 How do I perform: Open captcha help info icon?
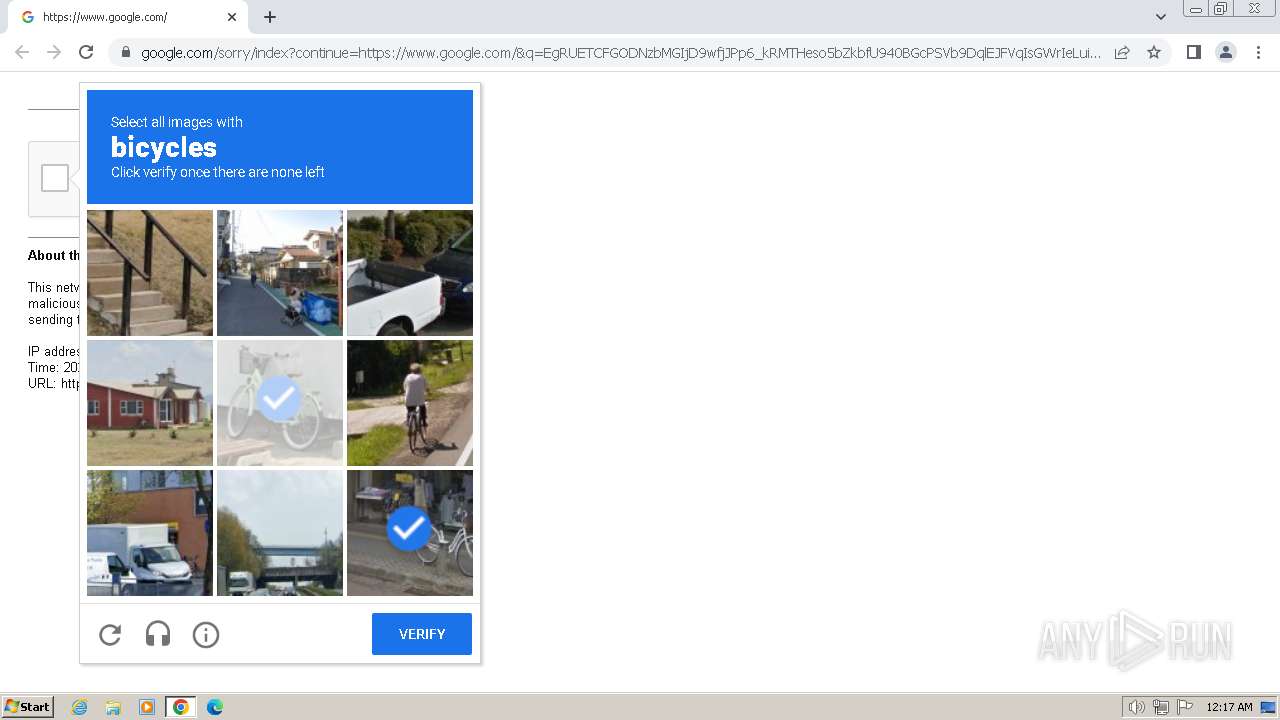[x=206, y=634]
